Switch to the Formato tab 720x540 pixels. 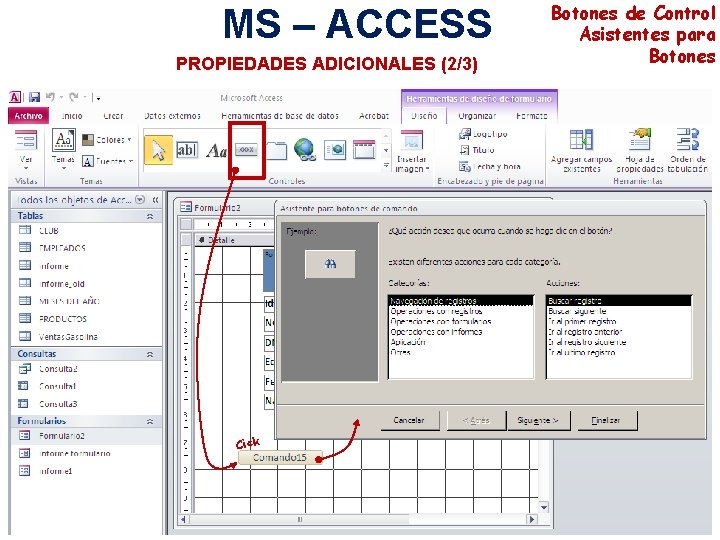[x=532, y=116]
